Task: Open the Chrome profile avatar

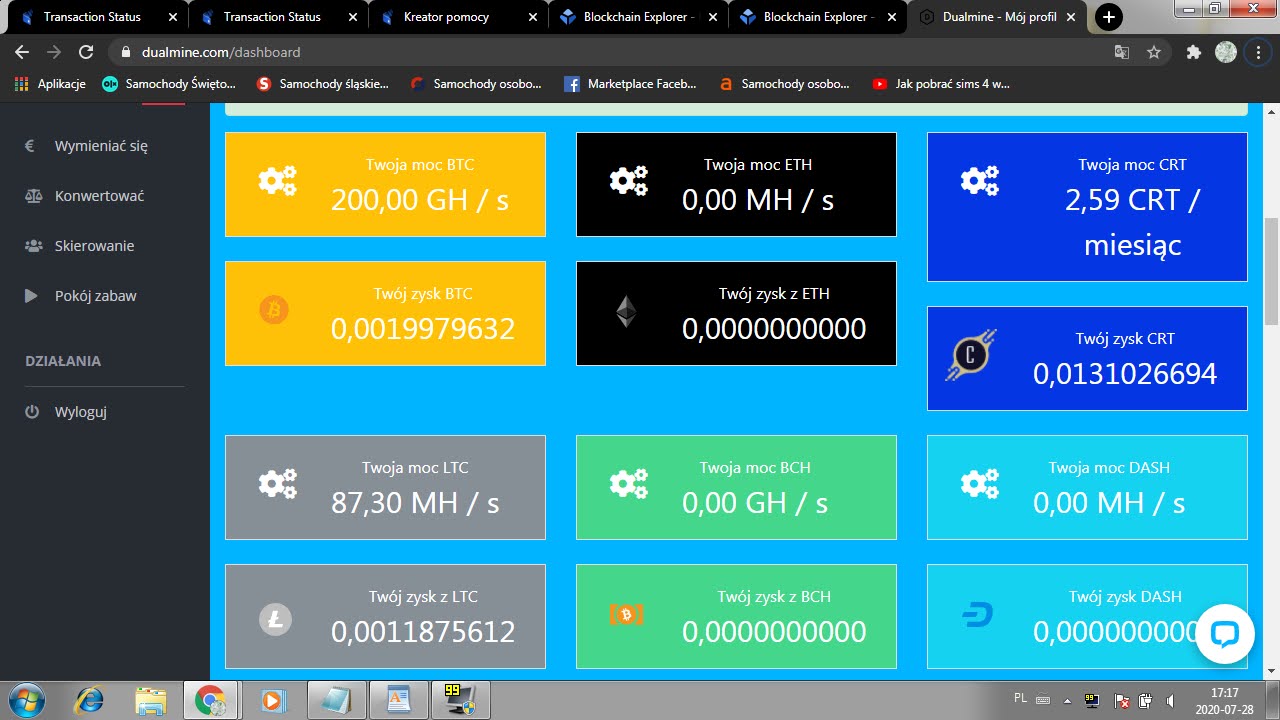Action: 1226,52
